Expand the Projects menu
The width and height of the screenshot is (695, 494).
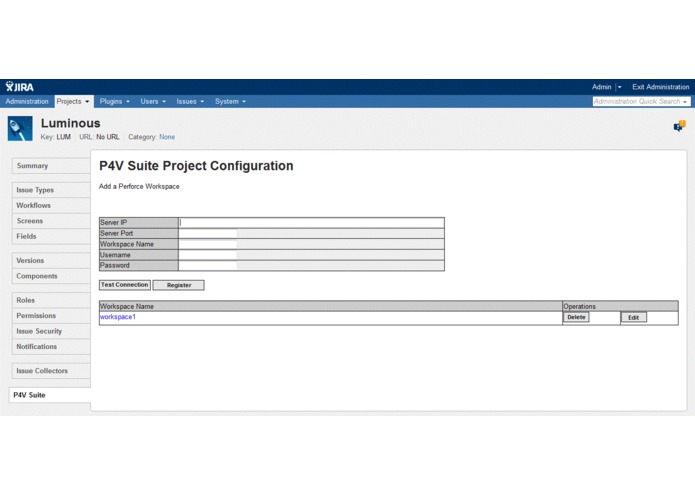pos(74,101)
